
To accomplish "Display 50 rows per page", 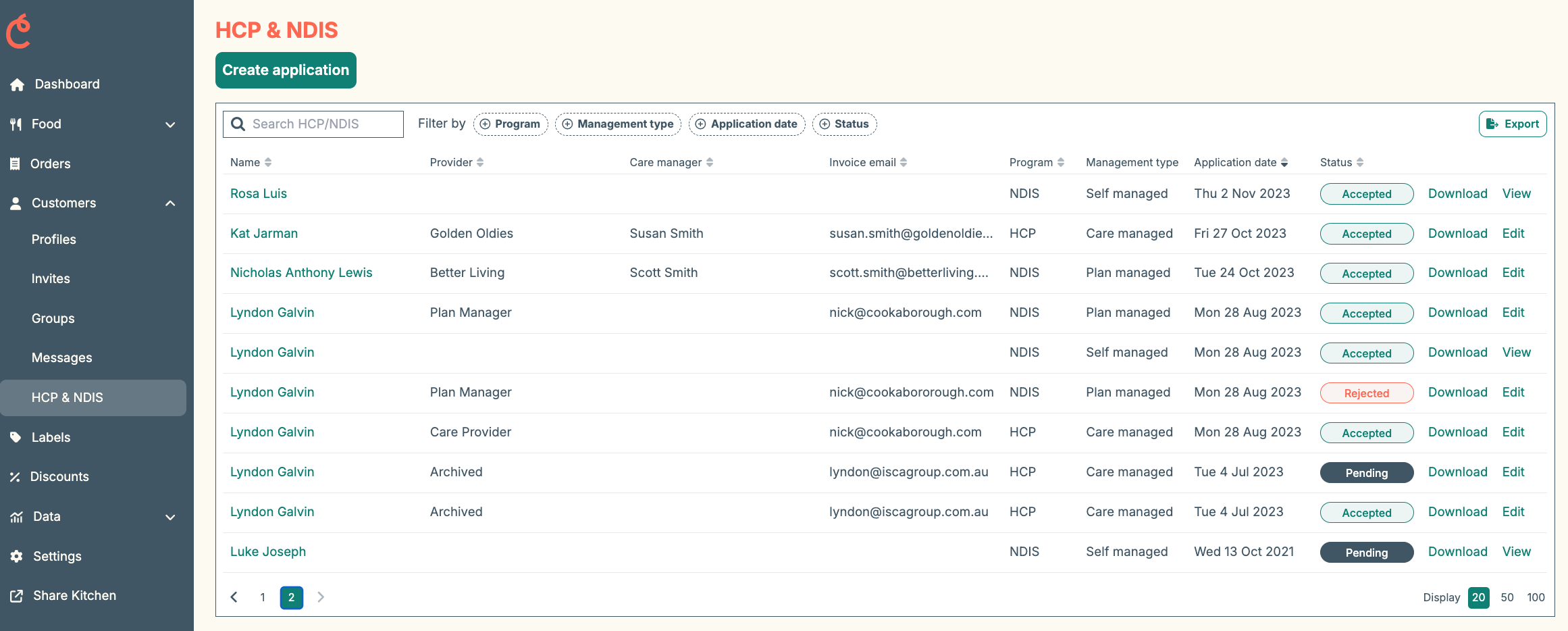I will (1507, 597).
